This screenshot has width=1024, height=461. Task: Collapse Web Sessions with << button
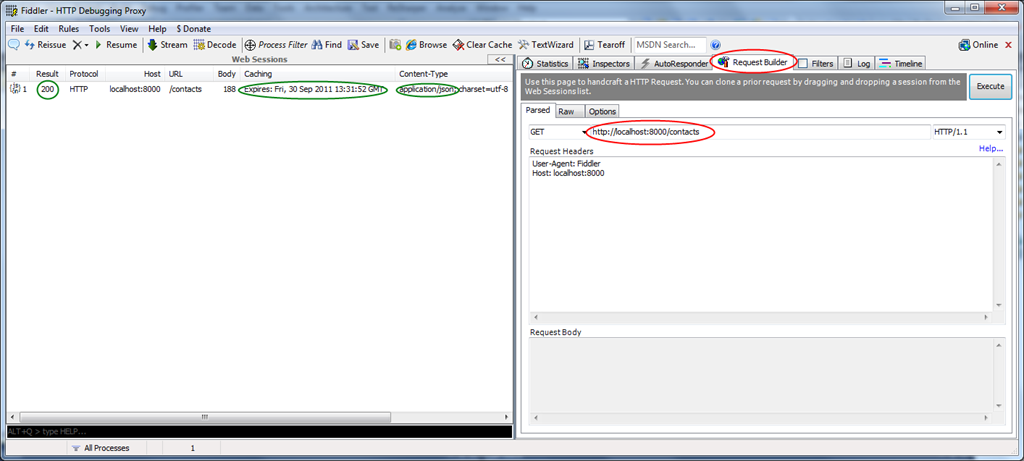click(500, 59)
